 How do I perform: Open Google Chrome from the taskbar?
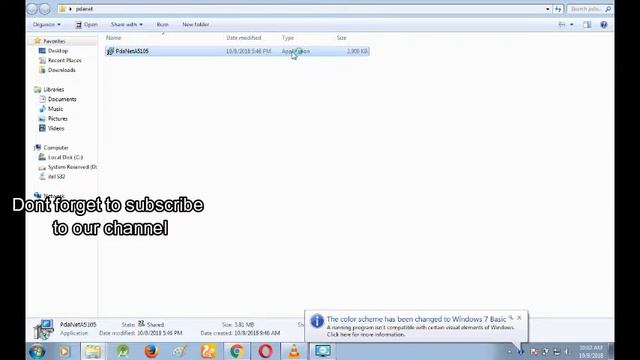[x=237, y=351]
